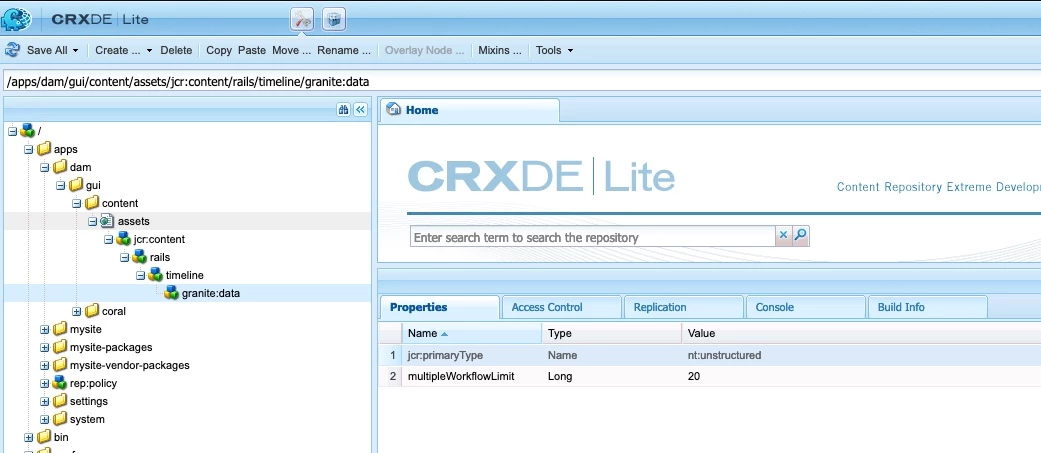Viewport: 1041px width, 453px height.
Task: Click the apps folder icon
Action: coord(44,149)
